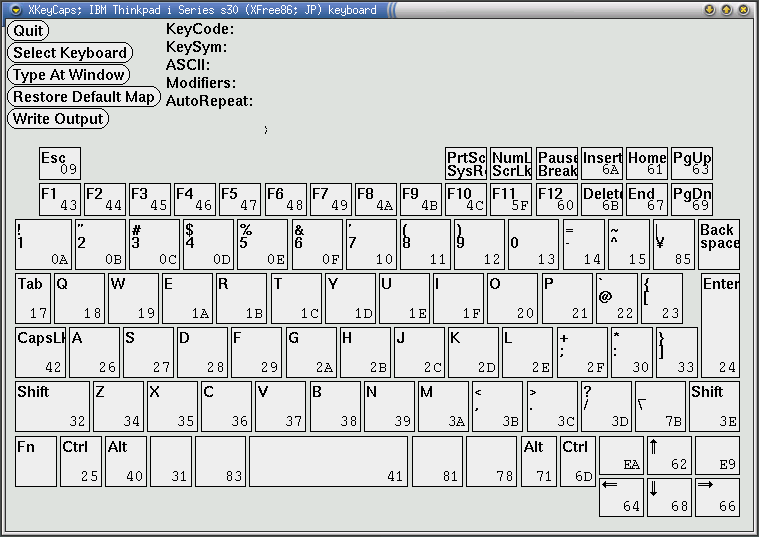759x537 pixels.
Task: Click the blank key with code 83
Action: (x=221, y=461)
